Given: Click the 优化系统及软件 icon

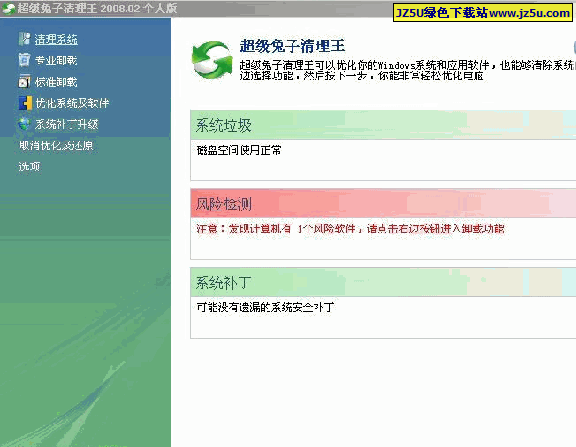Looking at the screenshot, I should tap(25, 103).
